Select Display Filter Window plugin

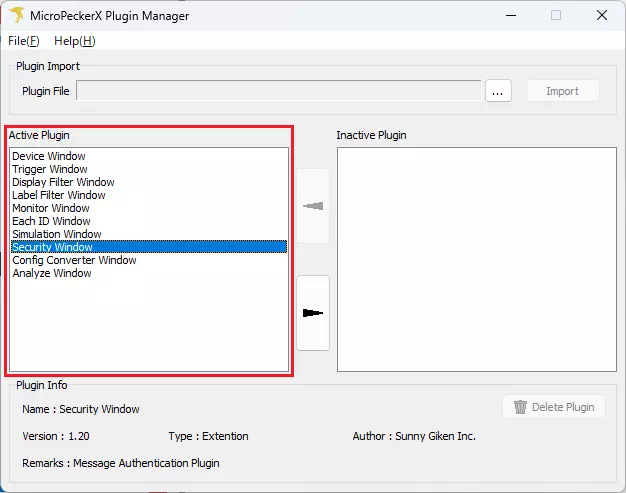pos(149,182)
